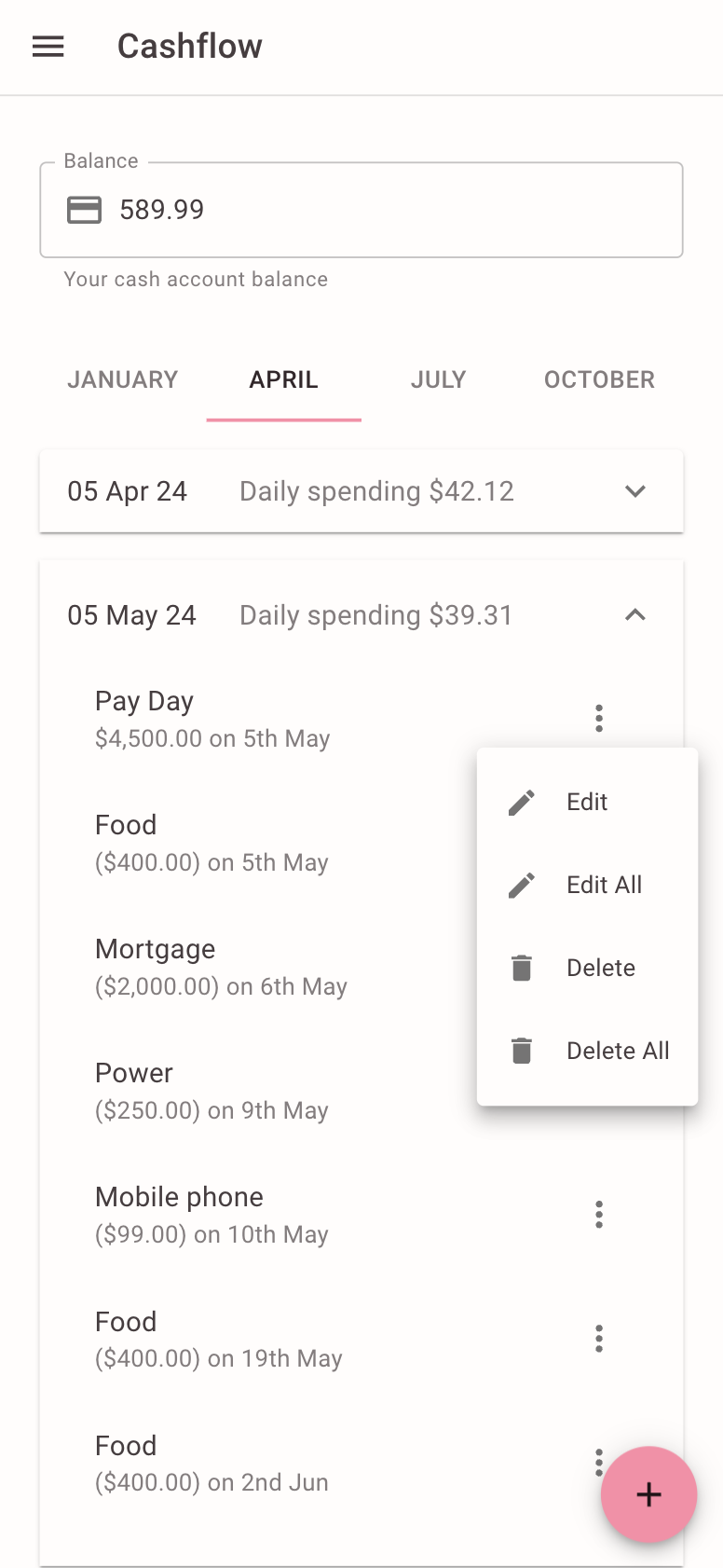Viewport: 723px width, 1568px height.
Task: Click the pencil icon next to Edit
Action: click(522, 802)
